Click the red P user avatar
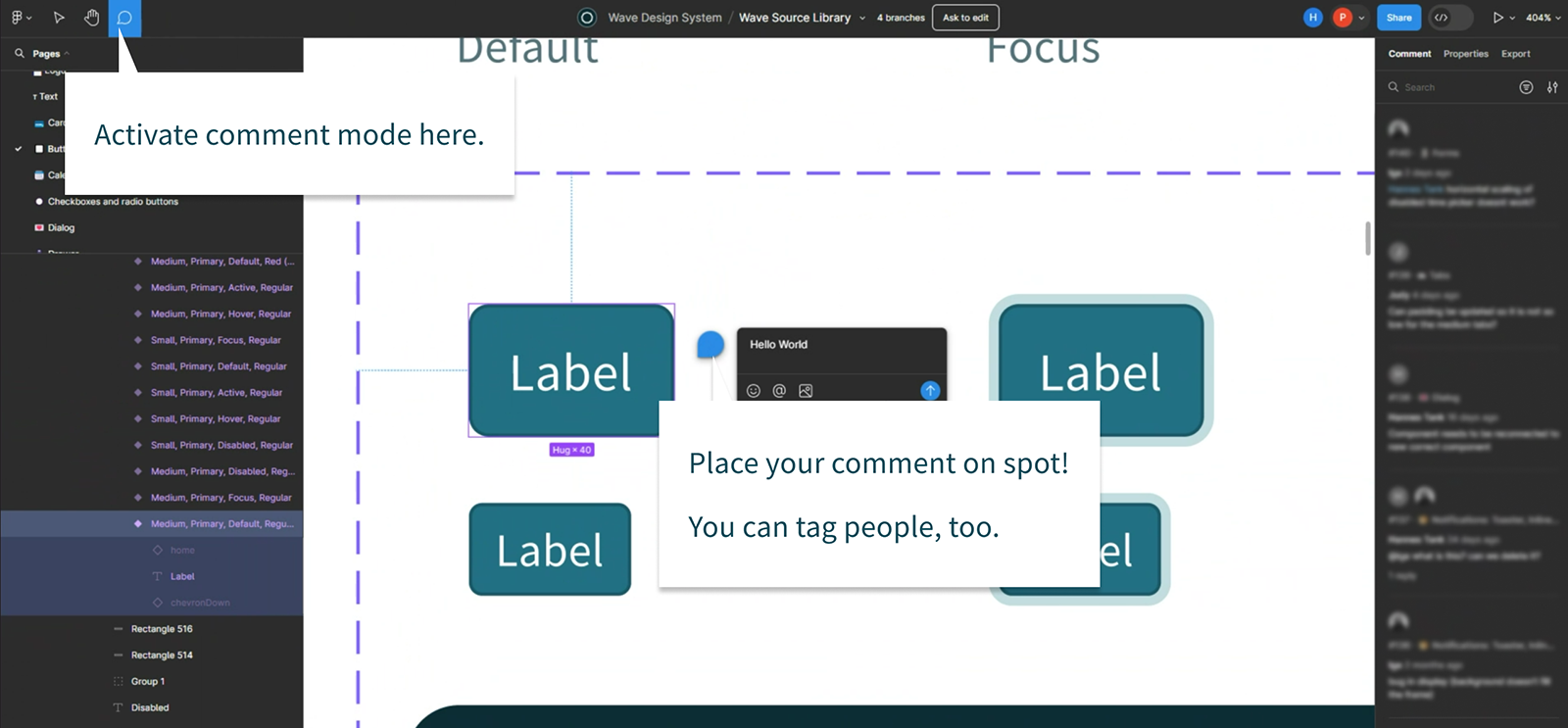 point(1343,18)
